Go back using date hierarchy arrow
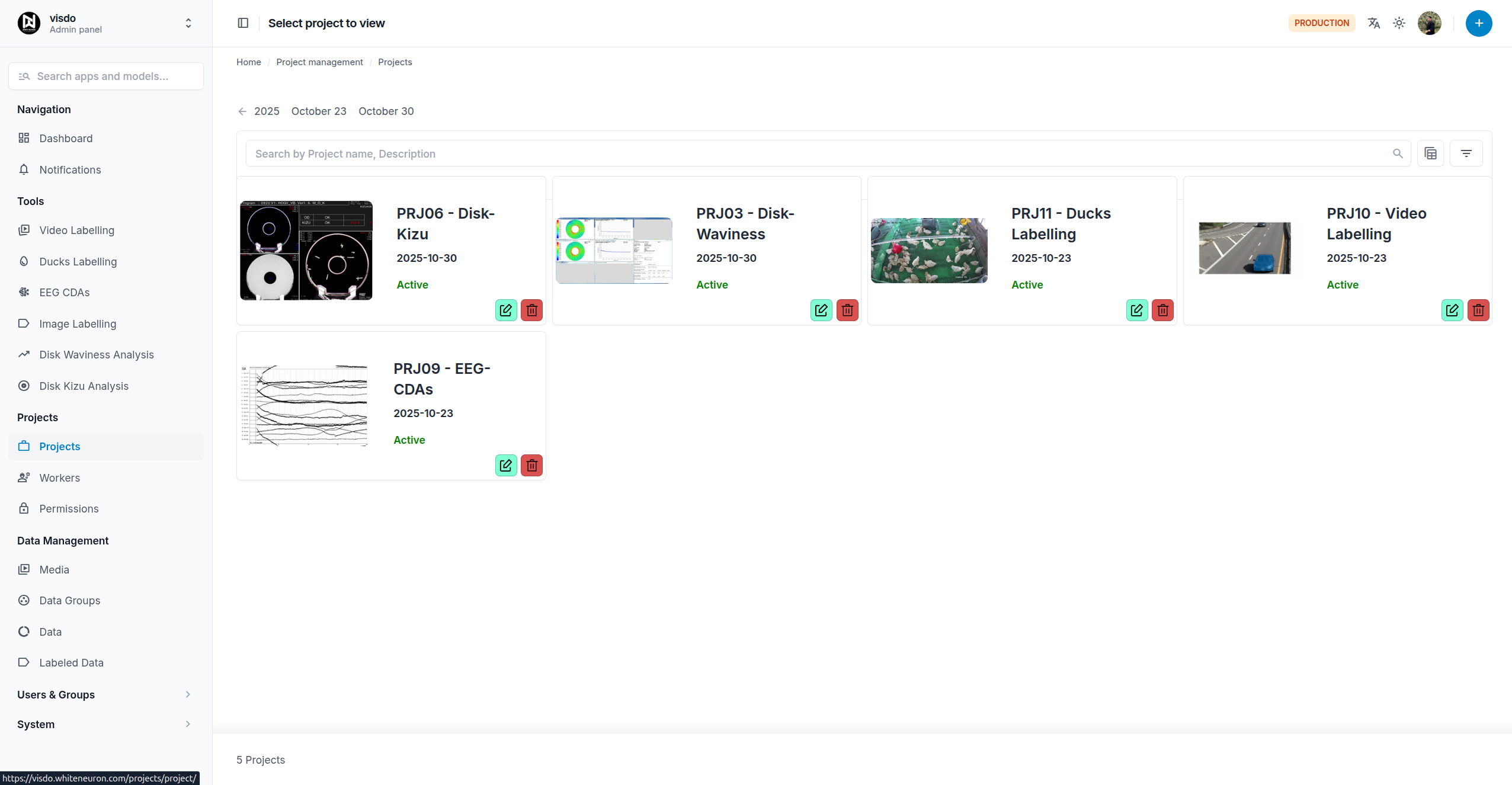Image resolution: width=1512 pixels, height=785 pixels. click(x=242, y=111)
